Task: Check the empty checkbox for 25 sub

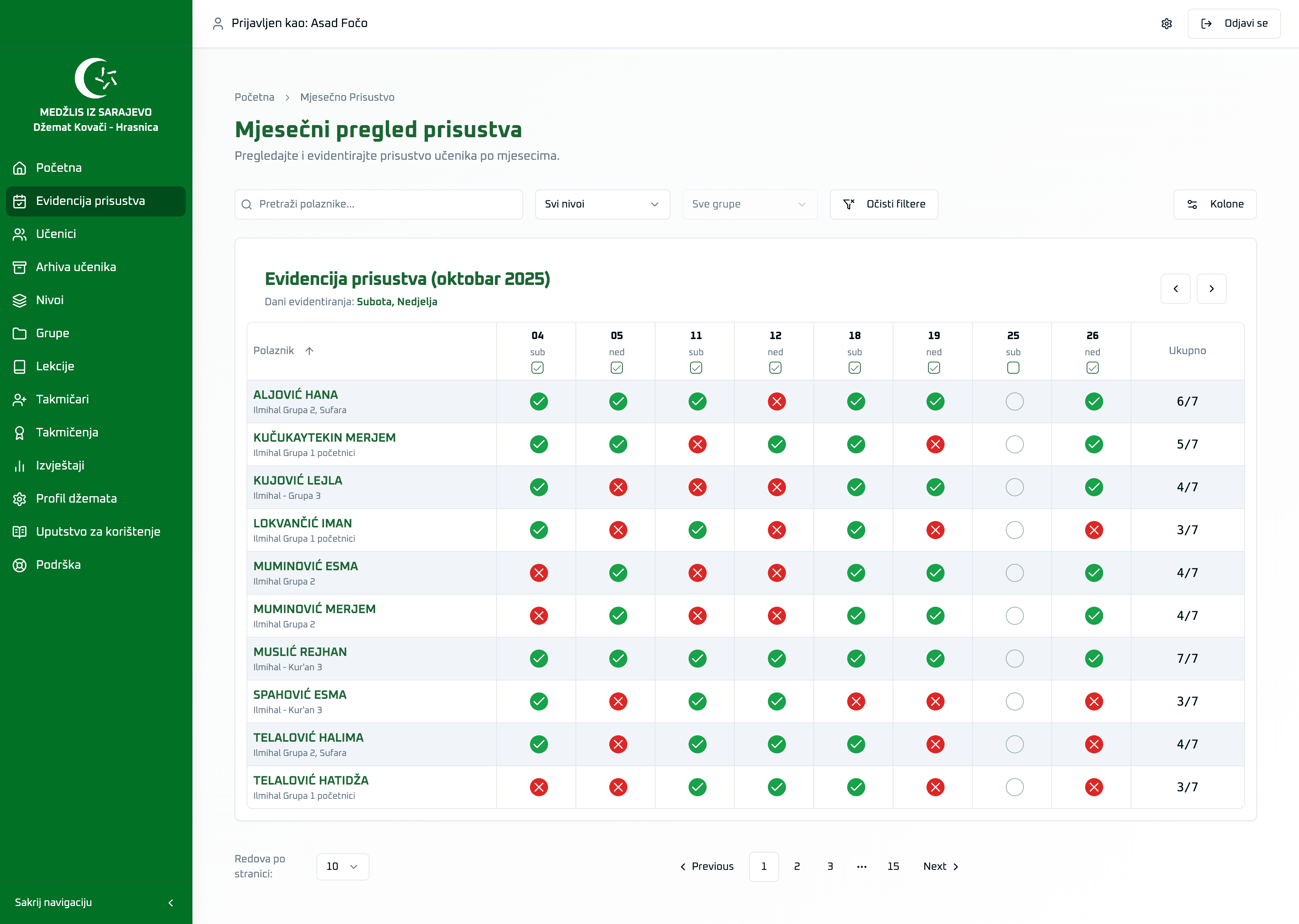Action: pyautogui.click(x=1013, y=368)
